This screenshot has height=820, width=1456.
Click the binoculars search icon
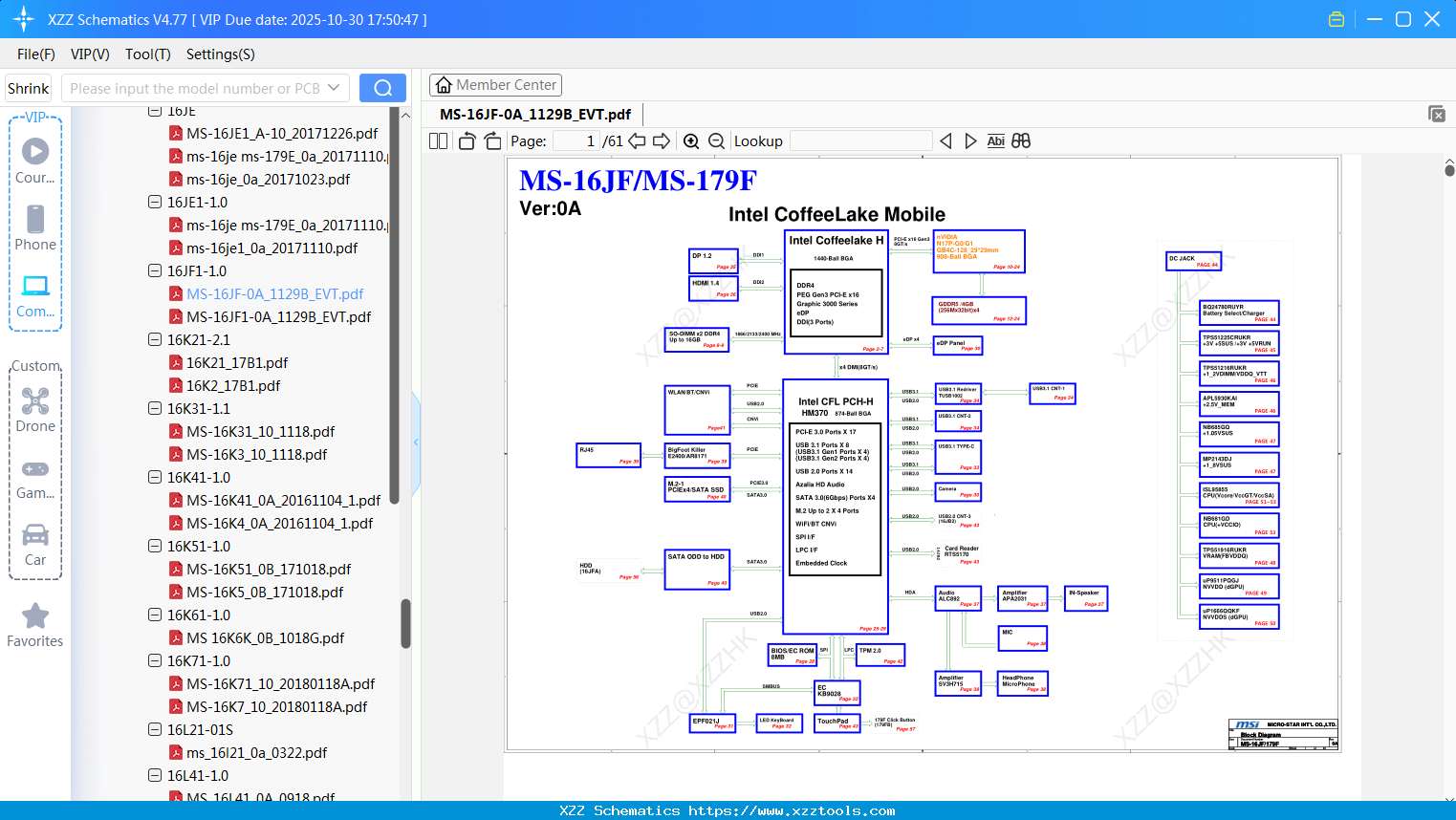coord(1021,140)
